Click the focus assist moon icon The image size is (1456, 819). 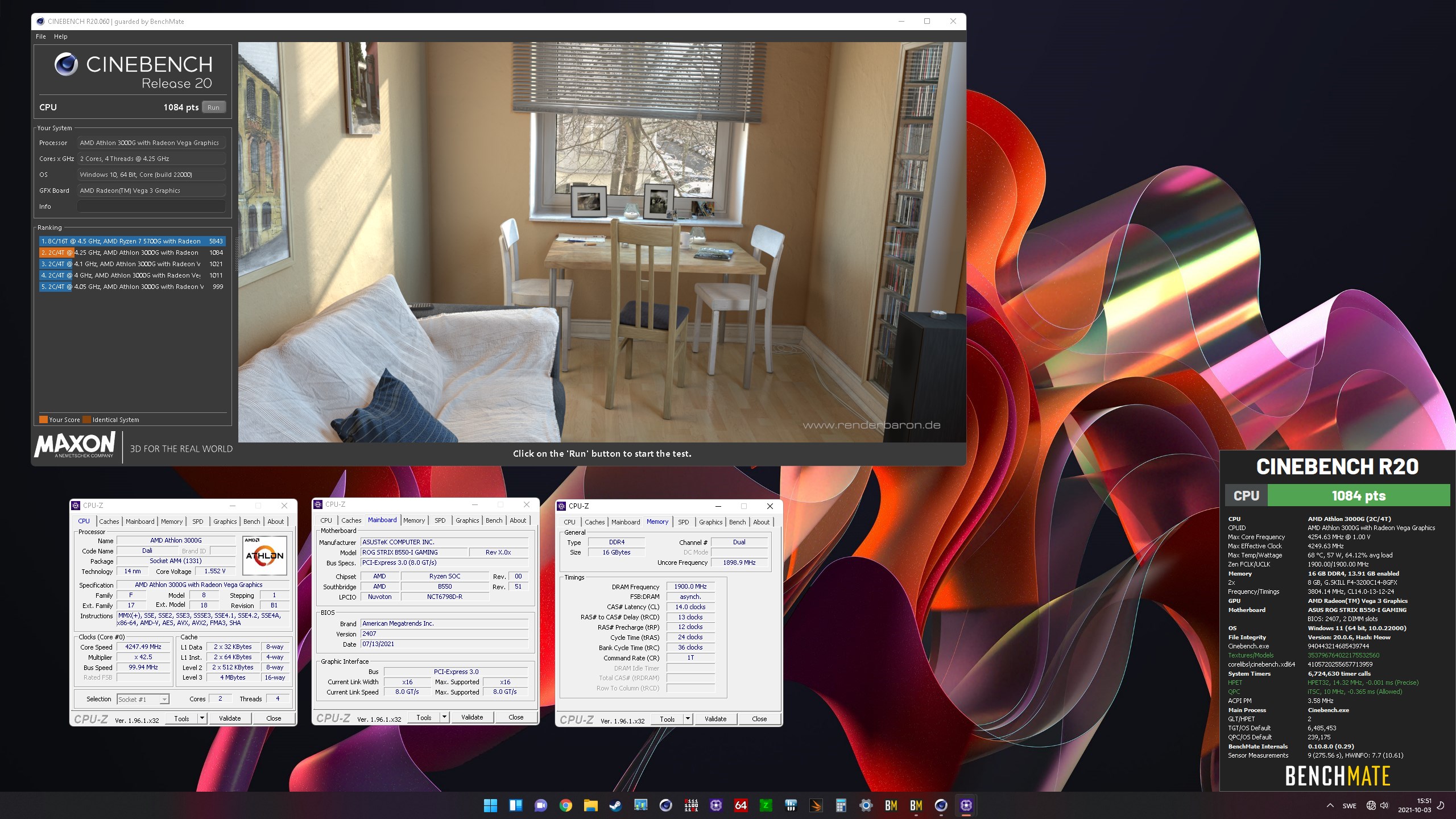coord(1441,805)
